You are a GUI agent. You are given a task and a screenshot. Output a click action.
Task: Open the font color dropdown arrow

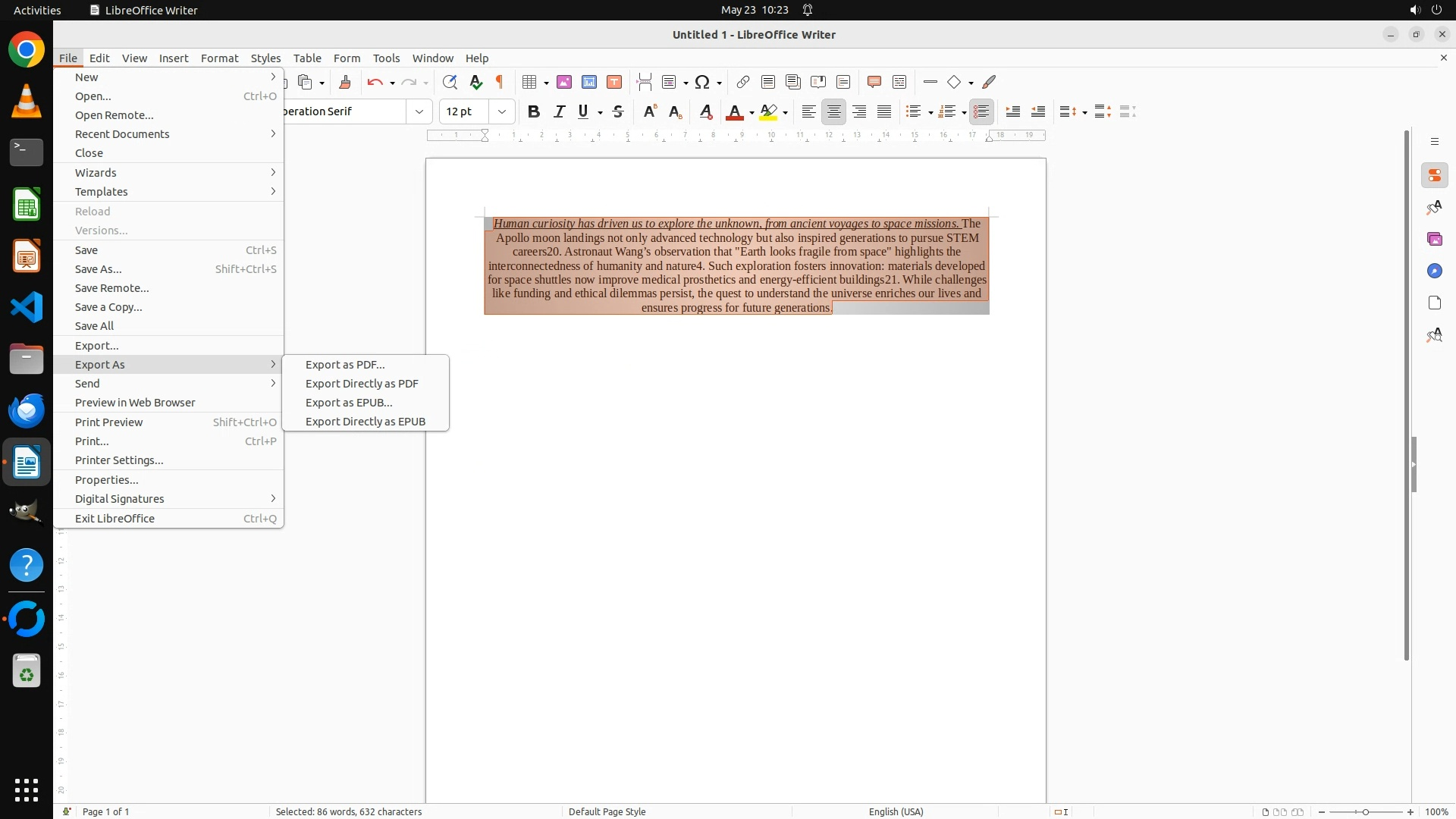pos(752,112)
